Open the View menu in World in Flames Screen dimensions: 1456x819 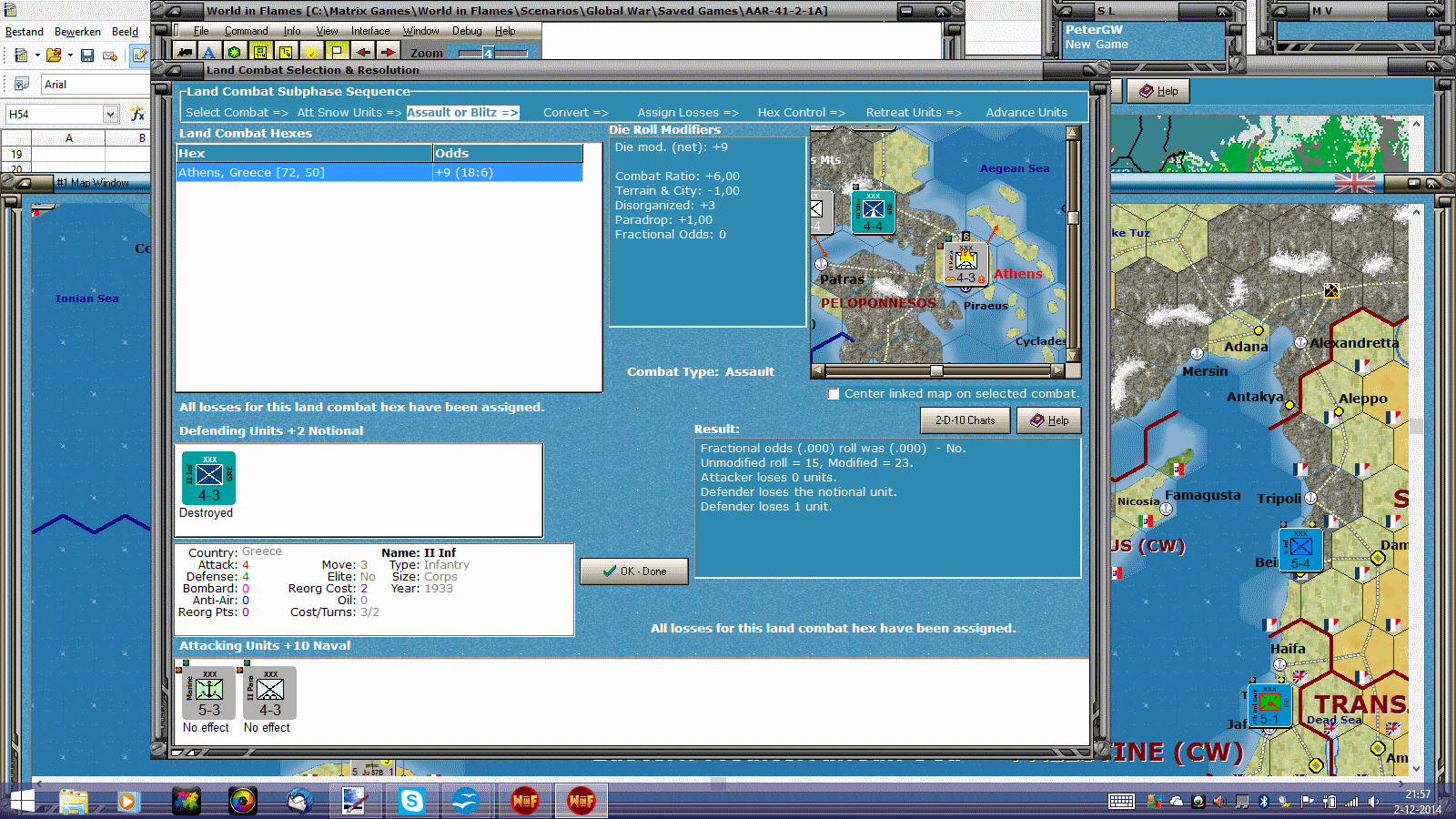coord(327,31)
